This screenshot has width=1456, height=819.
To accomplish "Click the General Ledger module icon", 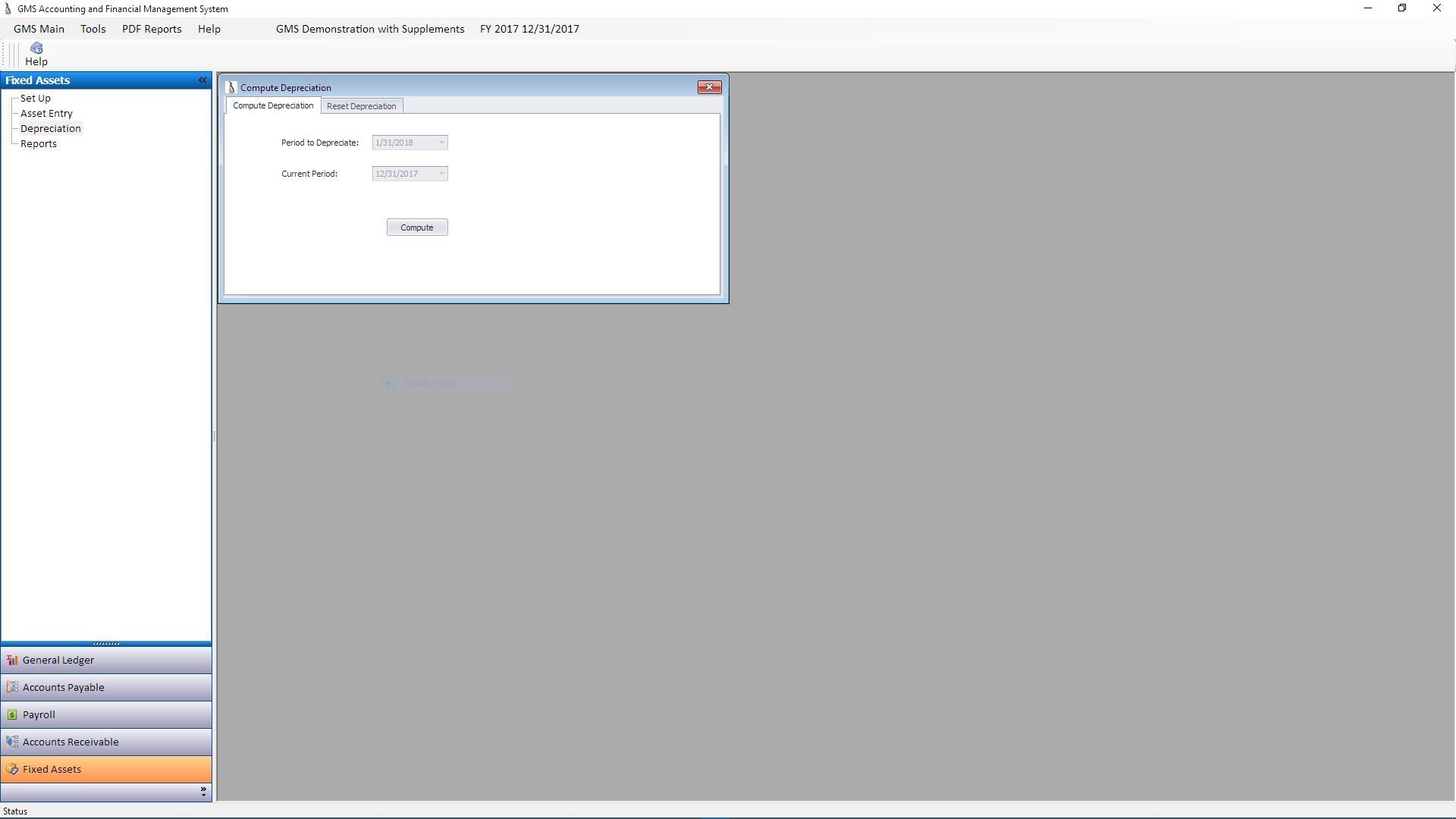I will (x=12, y=661).
